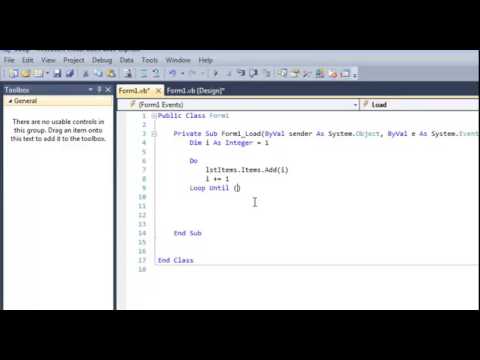
Task: Click the New Project toolbar icon
Action: [x=14, y=73]
